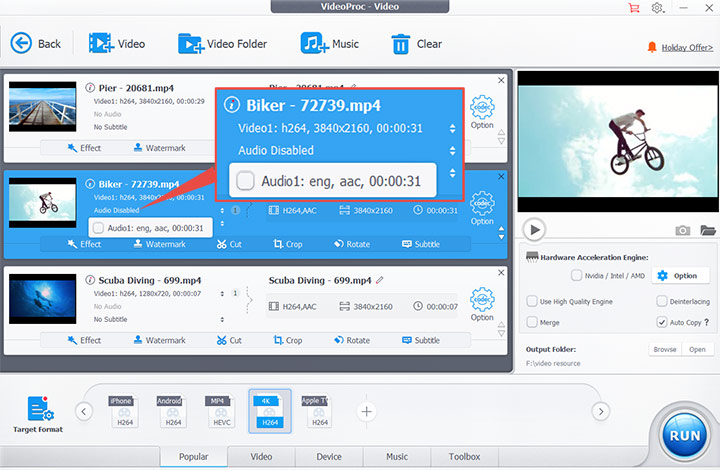Open Effect for Scuba Diving video

[x=84, y=340]
